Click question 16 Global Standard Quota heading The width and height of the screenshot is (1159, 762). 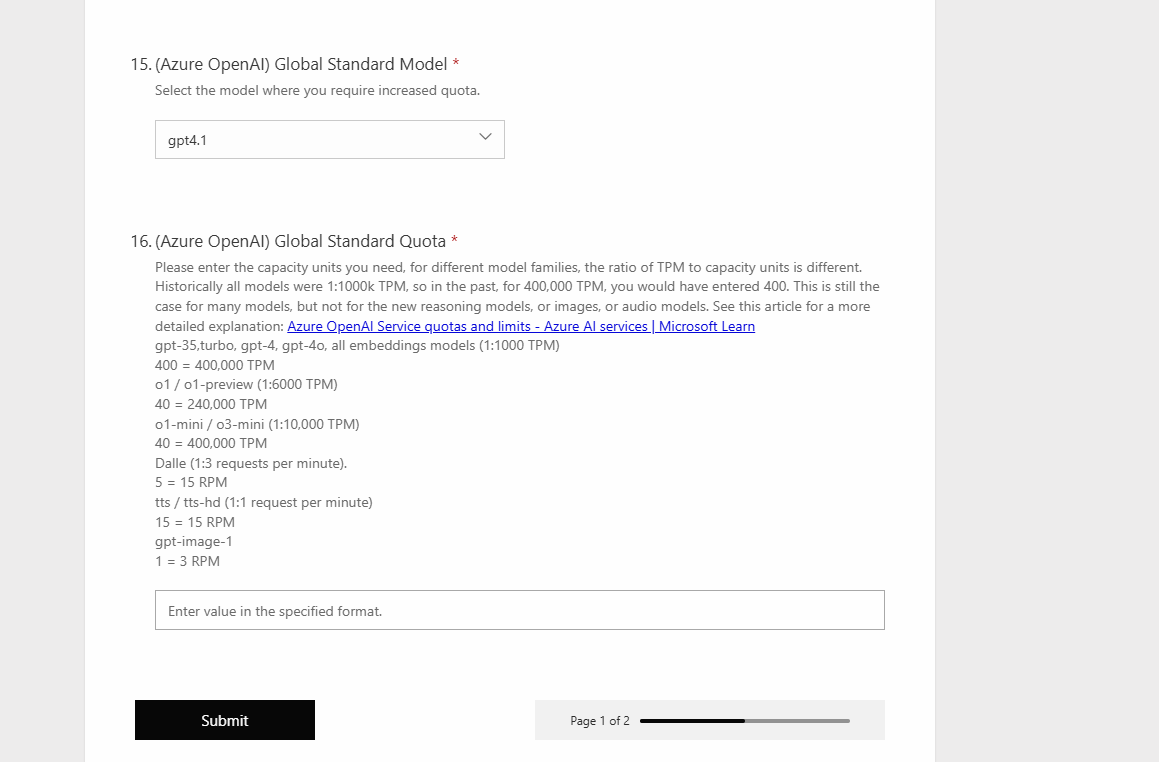[x=288, y=242]
